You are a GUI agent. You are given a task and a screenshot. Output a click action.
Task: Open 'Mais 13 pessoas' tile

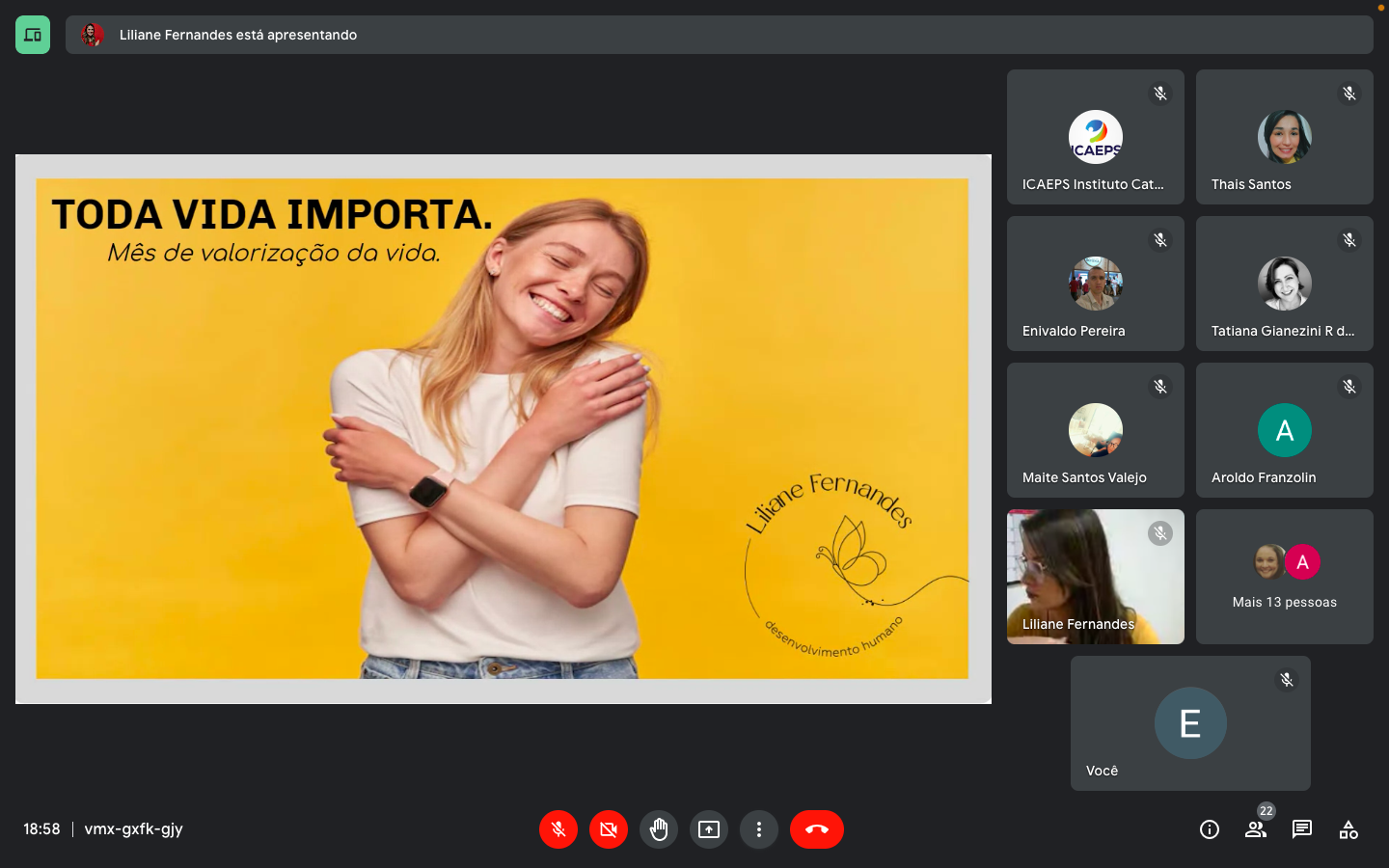1285,577
